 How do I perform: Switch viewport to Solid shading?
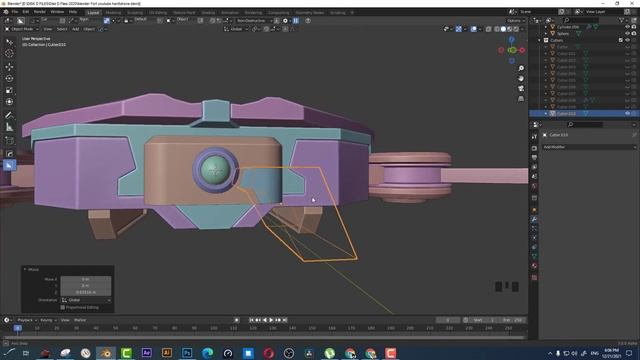pos(503,29)
